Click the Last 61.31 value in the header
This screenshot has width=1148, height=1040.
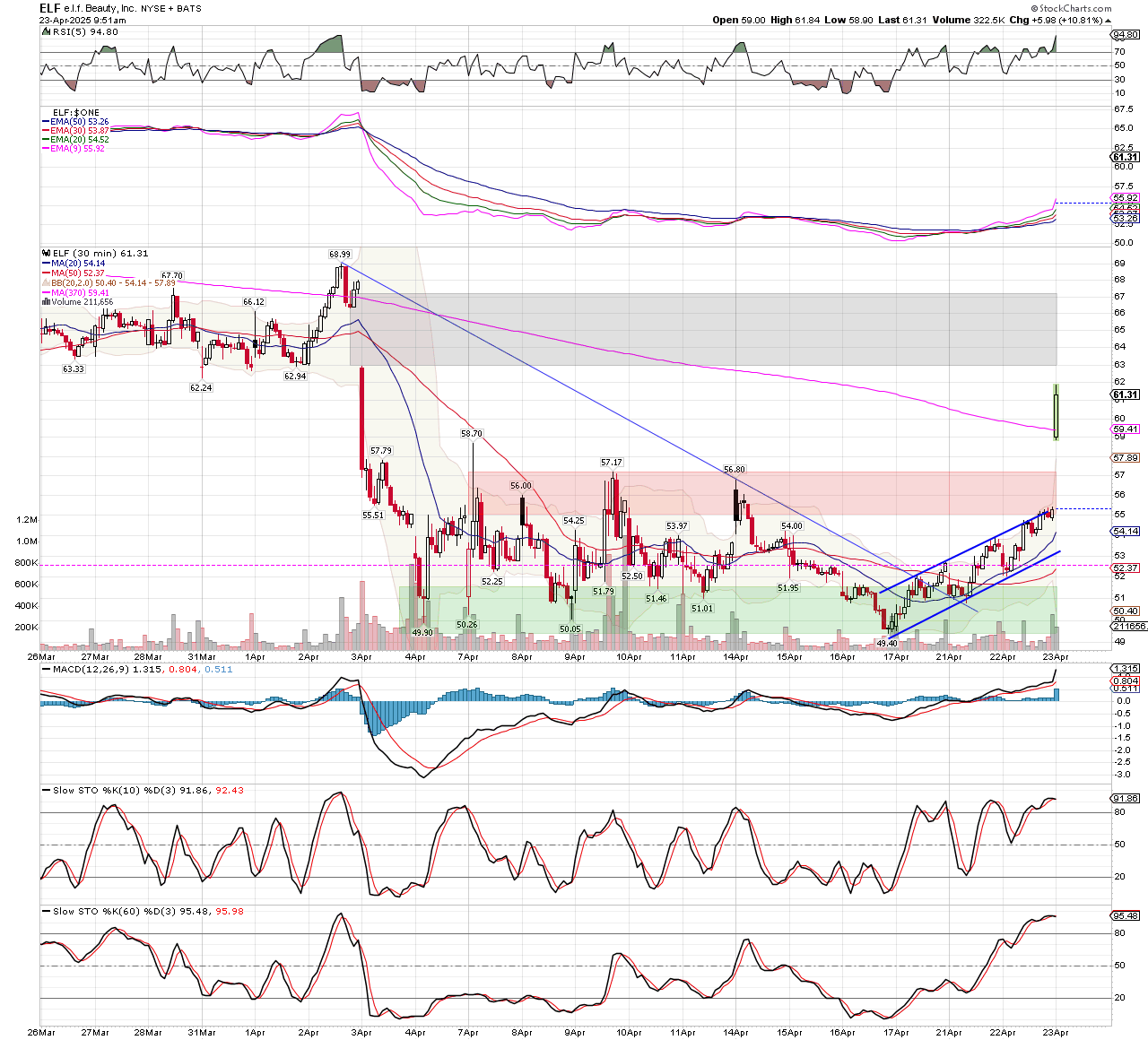click(x=901, y=20)
